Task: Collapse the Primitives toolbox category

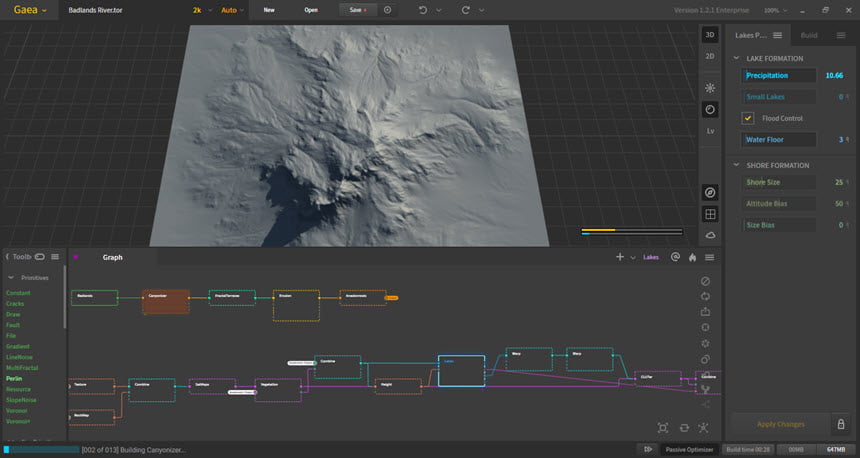Action: point(11,278)
